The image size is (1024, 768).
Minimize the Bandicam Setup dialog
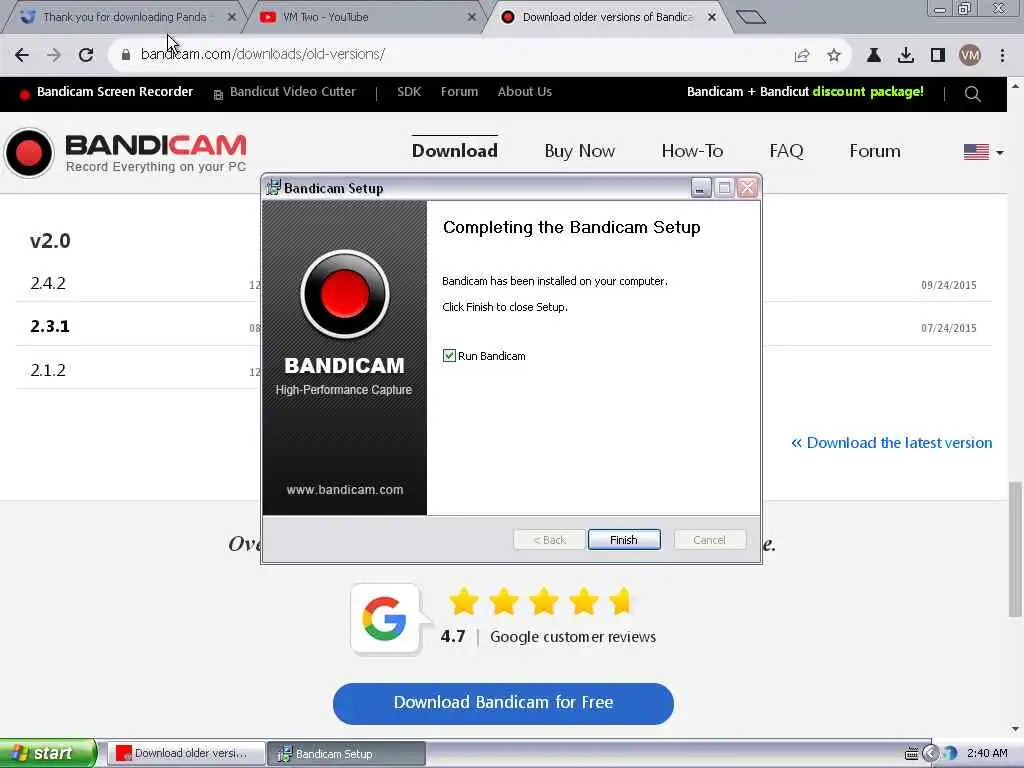point(701,188)
